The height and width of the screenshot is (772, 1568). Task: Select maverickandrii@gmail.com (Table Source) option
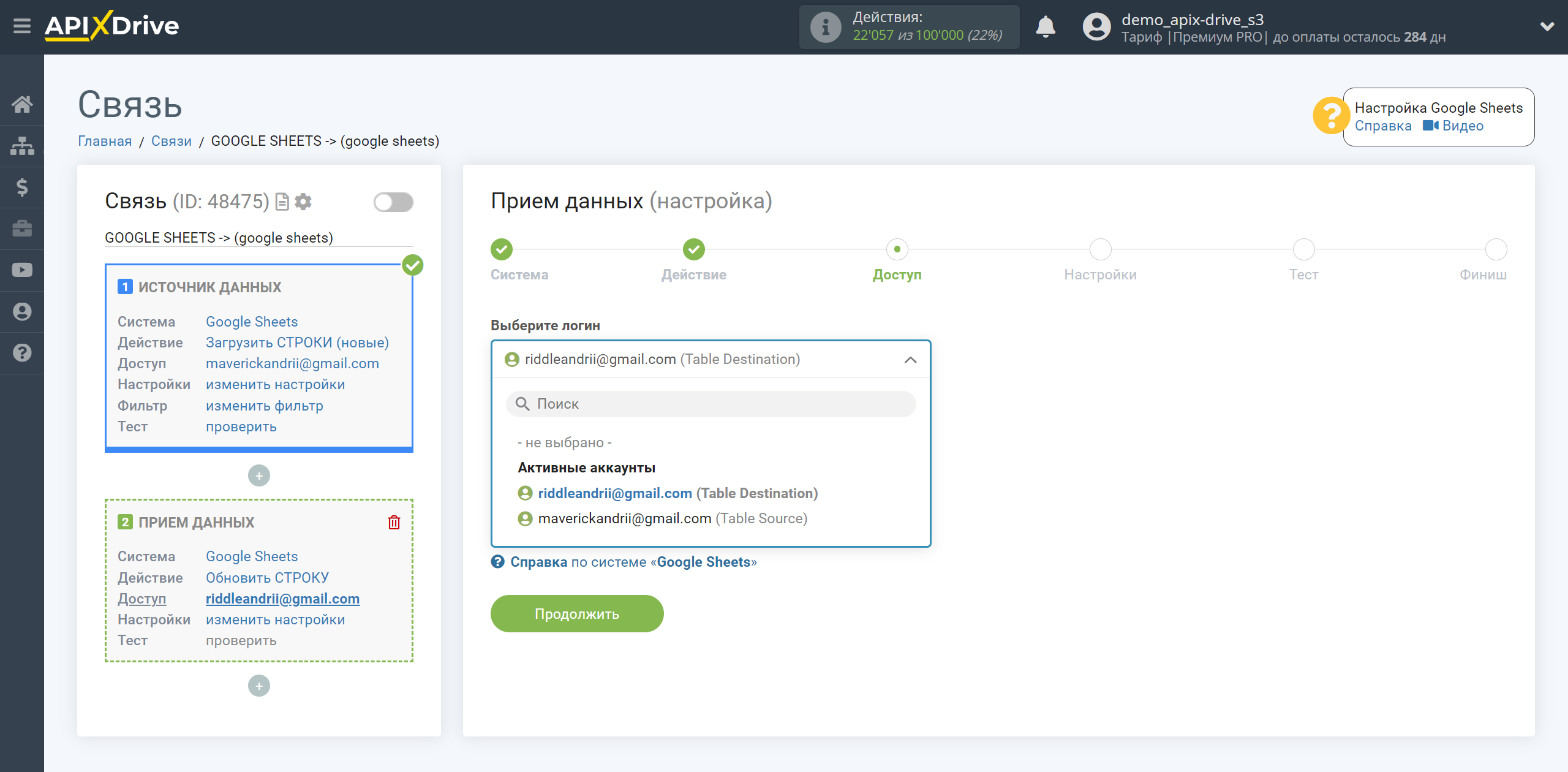pyautogui.click(x=663, y=518)
